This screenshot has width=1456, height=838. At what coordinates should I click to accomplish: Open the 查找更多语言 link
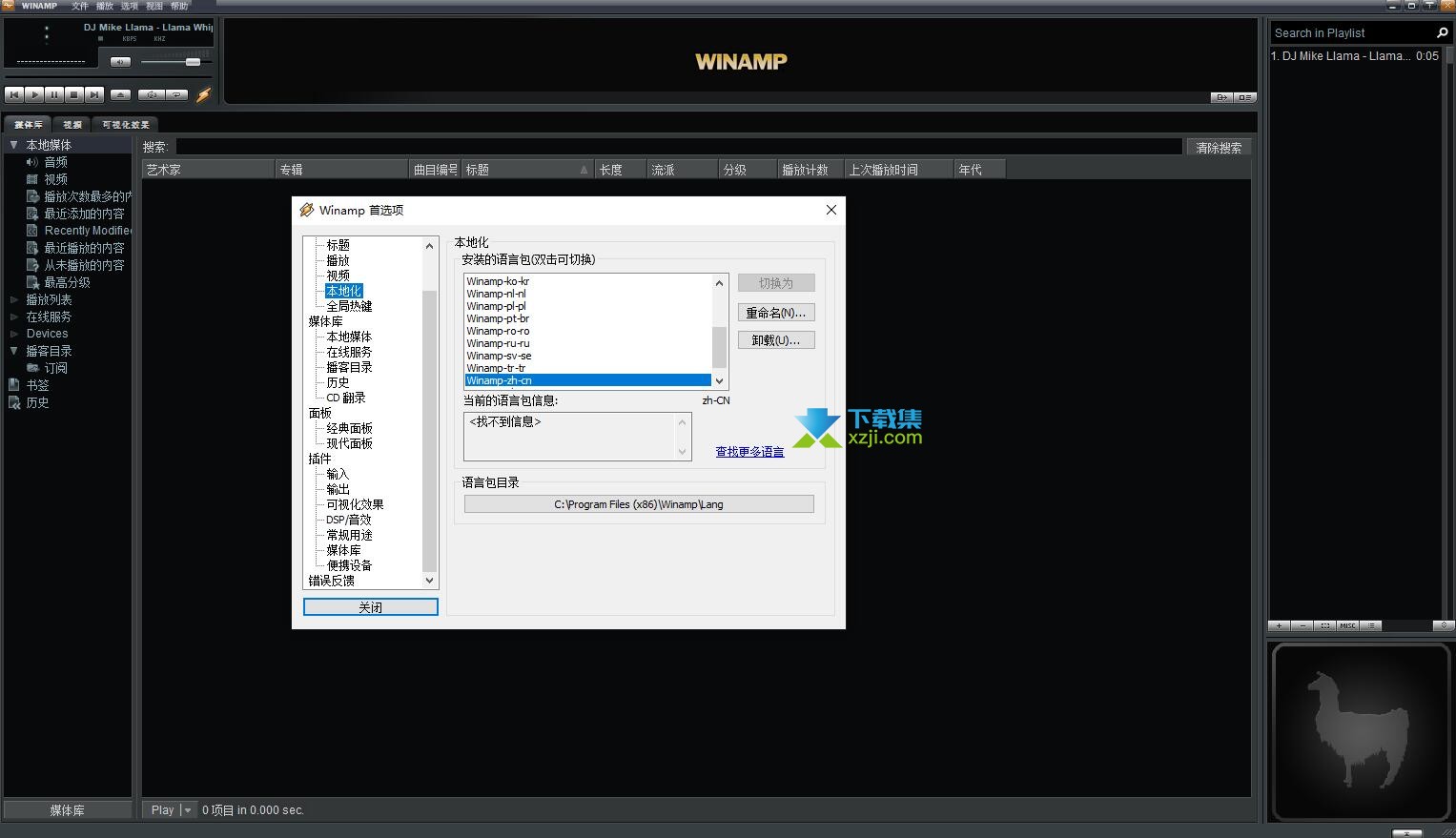pos(749,452)
